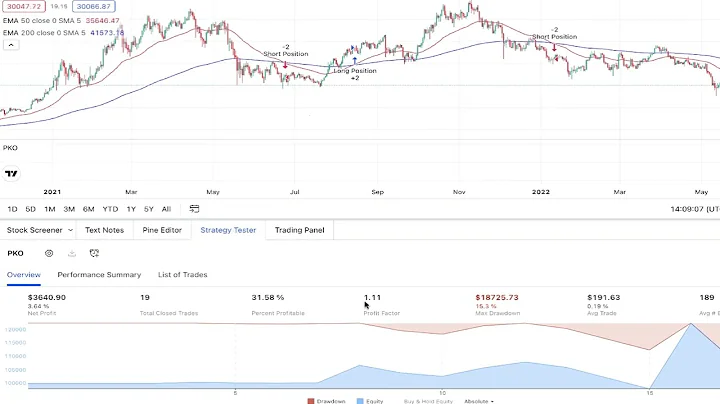Open the Absolute mode dropdown under the equity chart

click(479, 401)
